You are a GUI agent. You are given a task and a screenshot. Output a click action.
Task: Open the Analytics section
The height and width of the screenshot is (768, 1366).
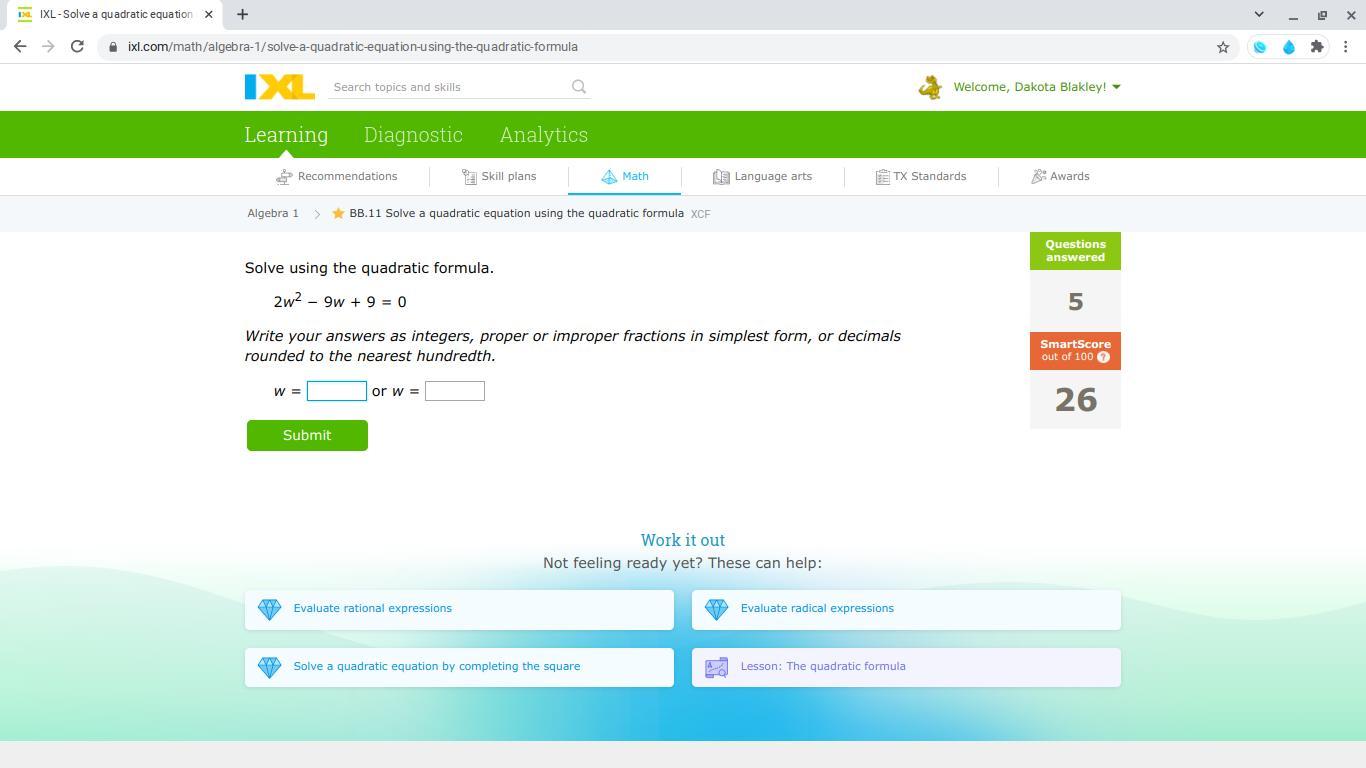[x=544, y=135]
